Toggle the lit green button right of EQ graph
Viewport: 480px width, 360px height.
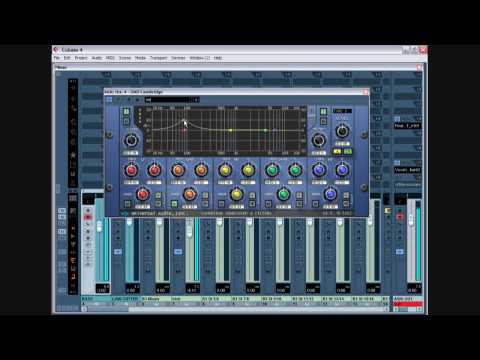(x=323, y=112)
